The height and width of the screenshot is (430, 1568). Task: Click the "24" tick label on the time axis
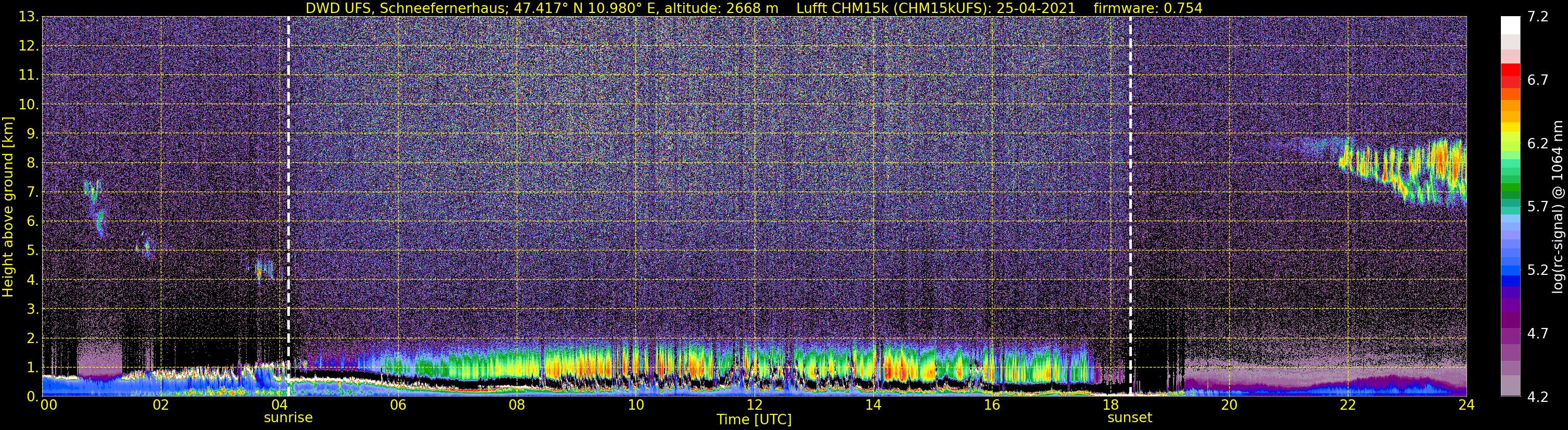tap(1467, 405)
